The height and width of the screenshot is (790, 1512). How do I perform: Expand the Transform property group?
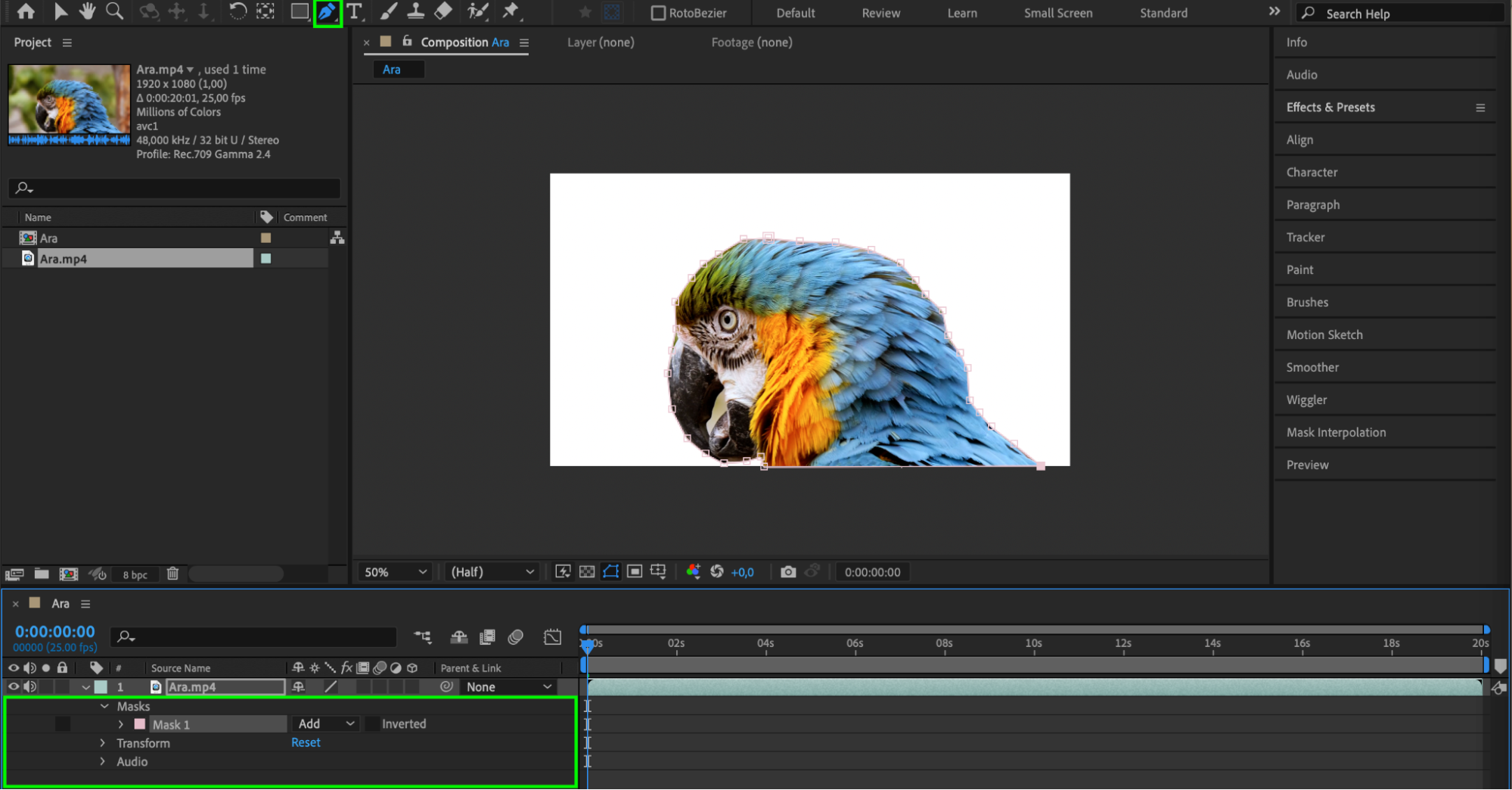[103, 743]
